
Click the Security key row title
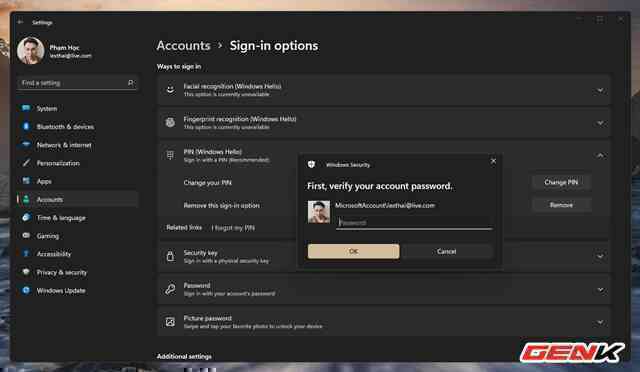pos(200,253)
